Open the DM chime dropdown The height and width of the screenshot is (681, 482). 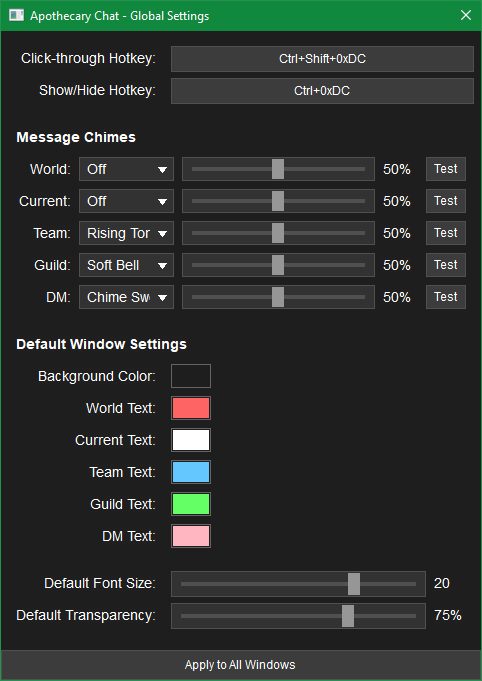click(x=126, y=297)
